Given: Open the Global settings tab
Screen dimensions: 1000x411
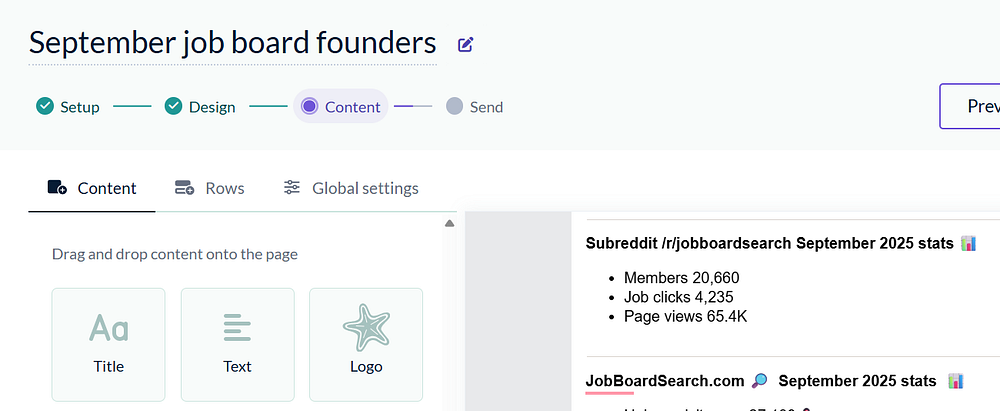Looking at the screenshot, I should click(x=351, y=188).
